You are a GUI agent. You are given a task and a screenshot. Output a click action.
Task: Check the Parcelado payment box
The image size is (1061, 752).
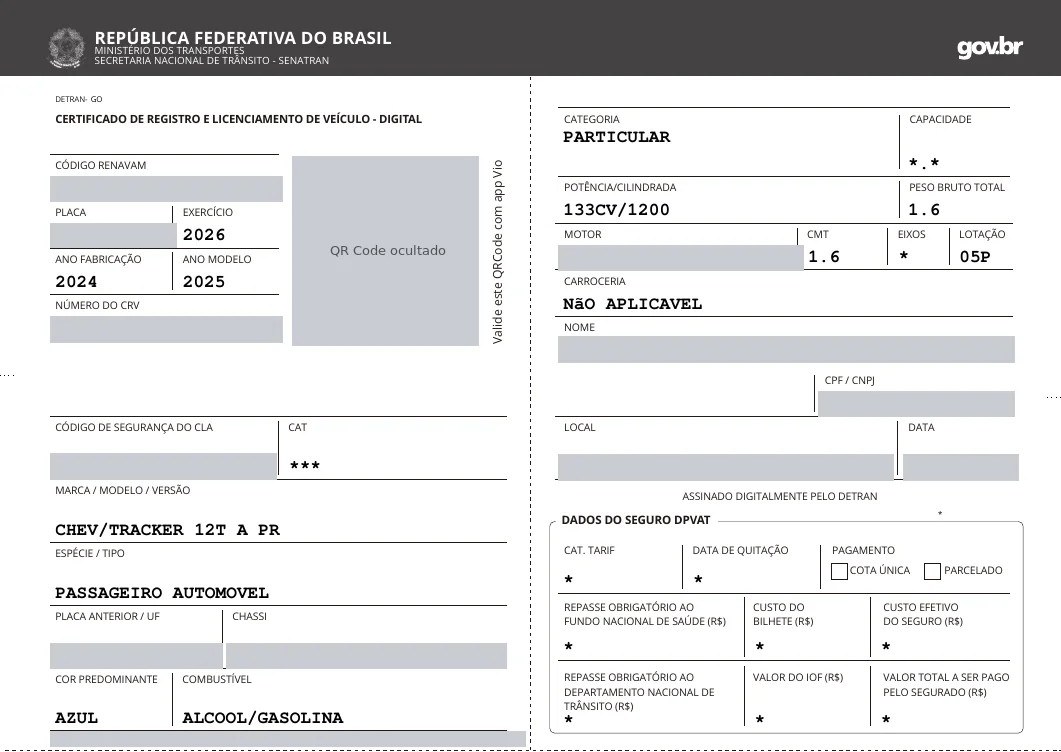click(932, 571)
